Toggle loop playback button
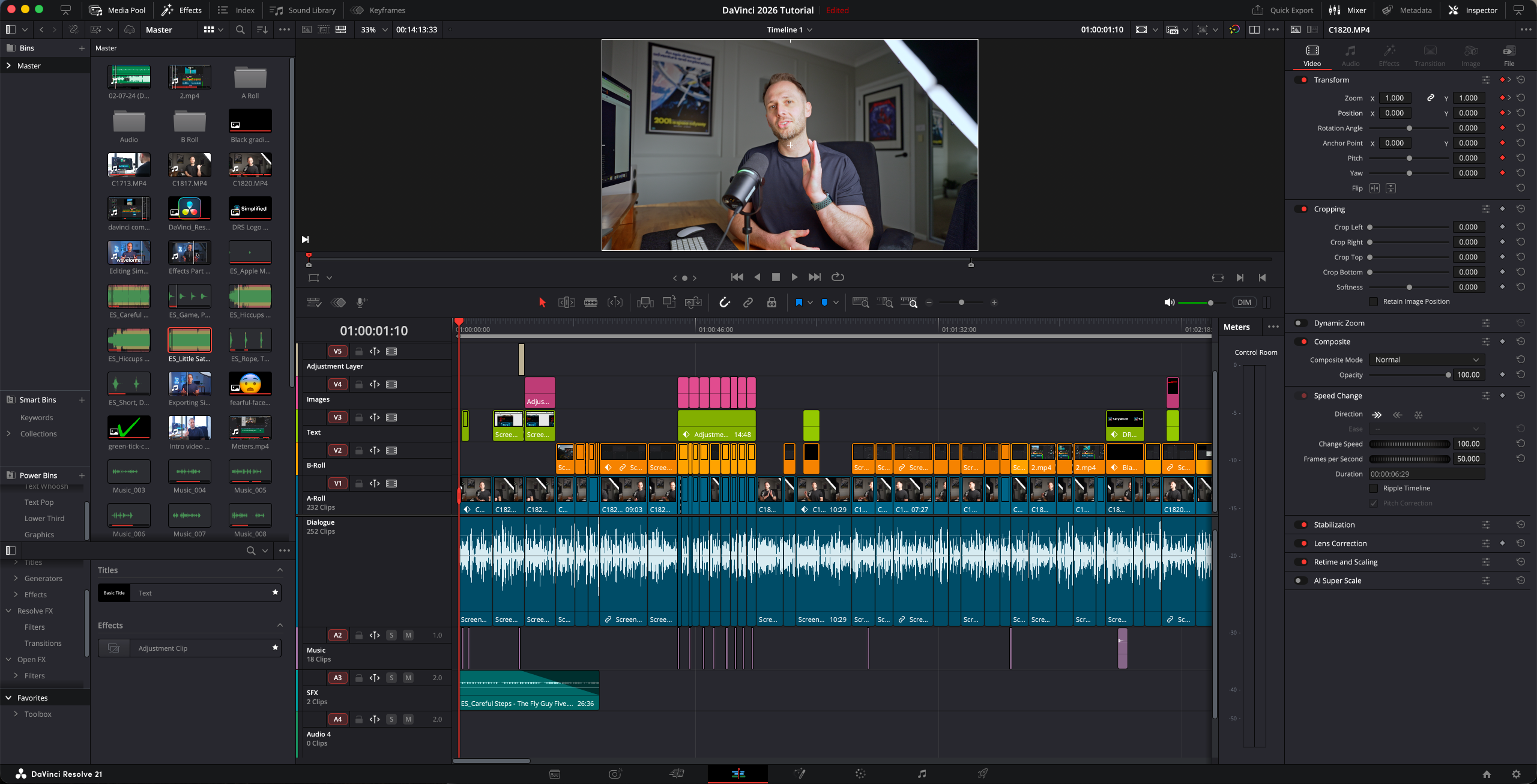 pyautogui.click(x=838, y=277)
